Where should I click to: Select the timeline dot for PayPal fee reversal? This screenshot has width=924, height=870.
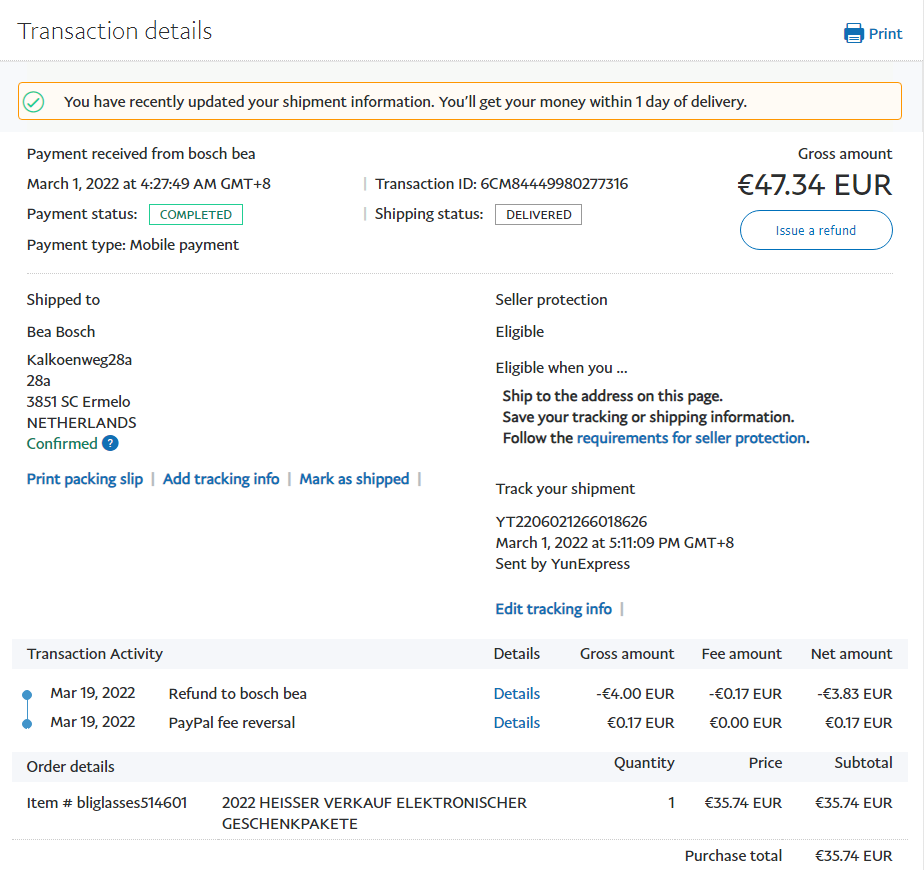(26, 723)
